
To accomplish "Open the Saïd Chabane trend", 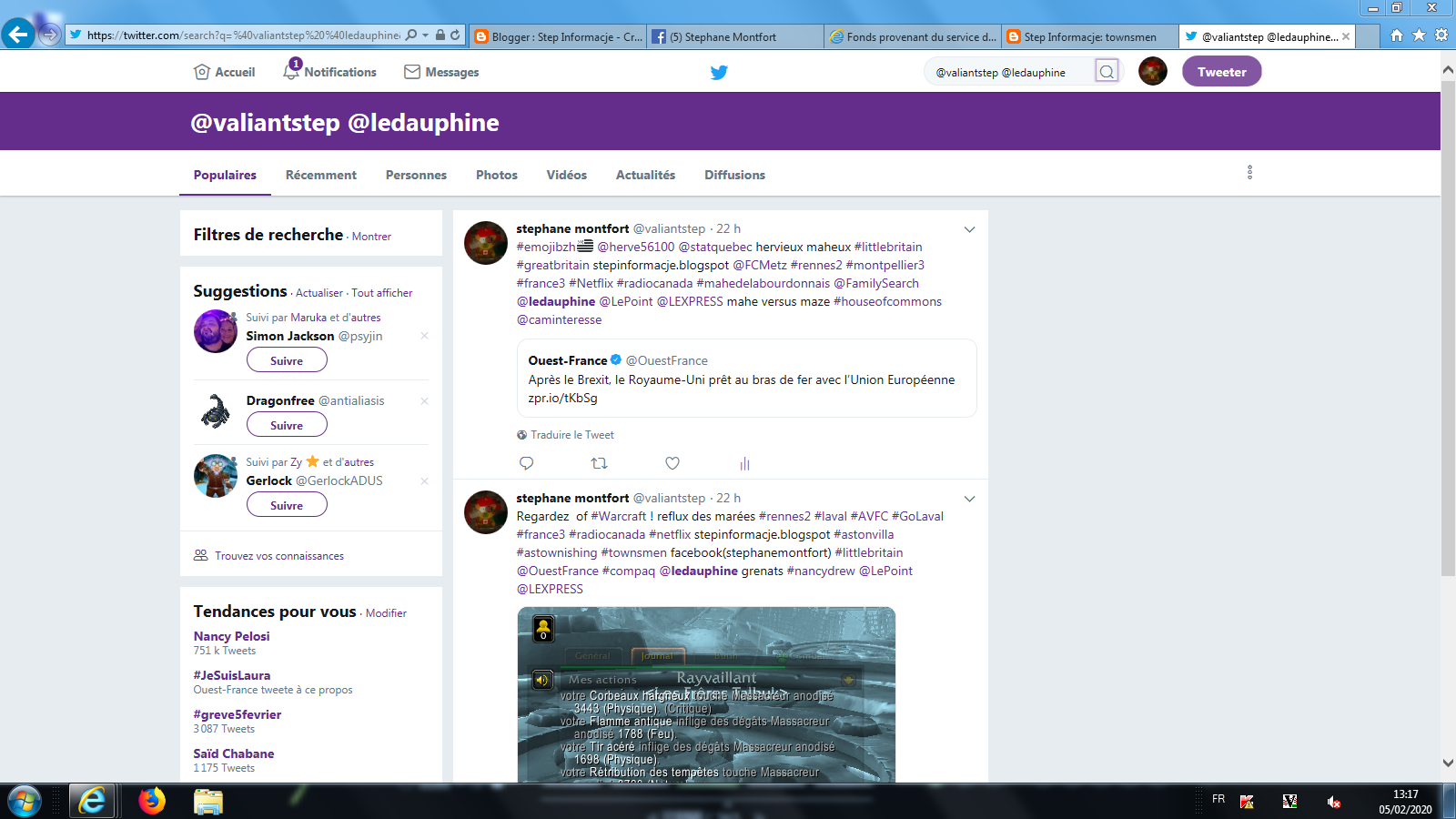I will pyautogui.click(x=234, y=753).
